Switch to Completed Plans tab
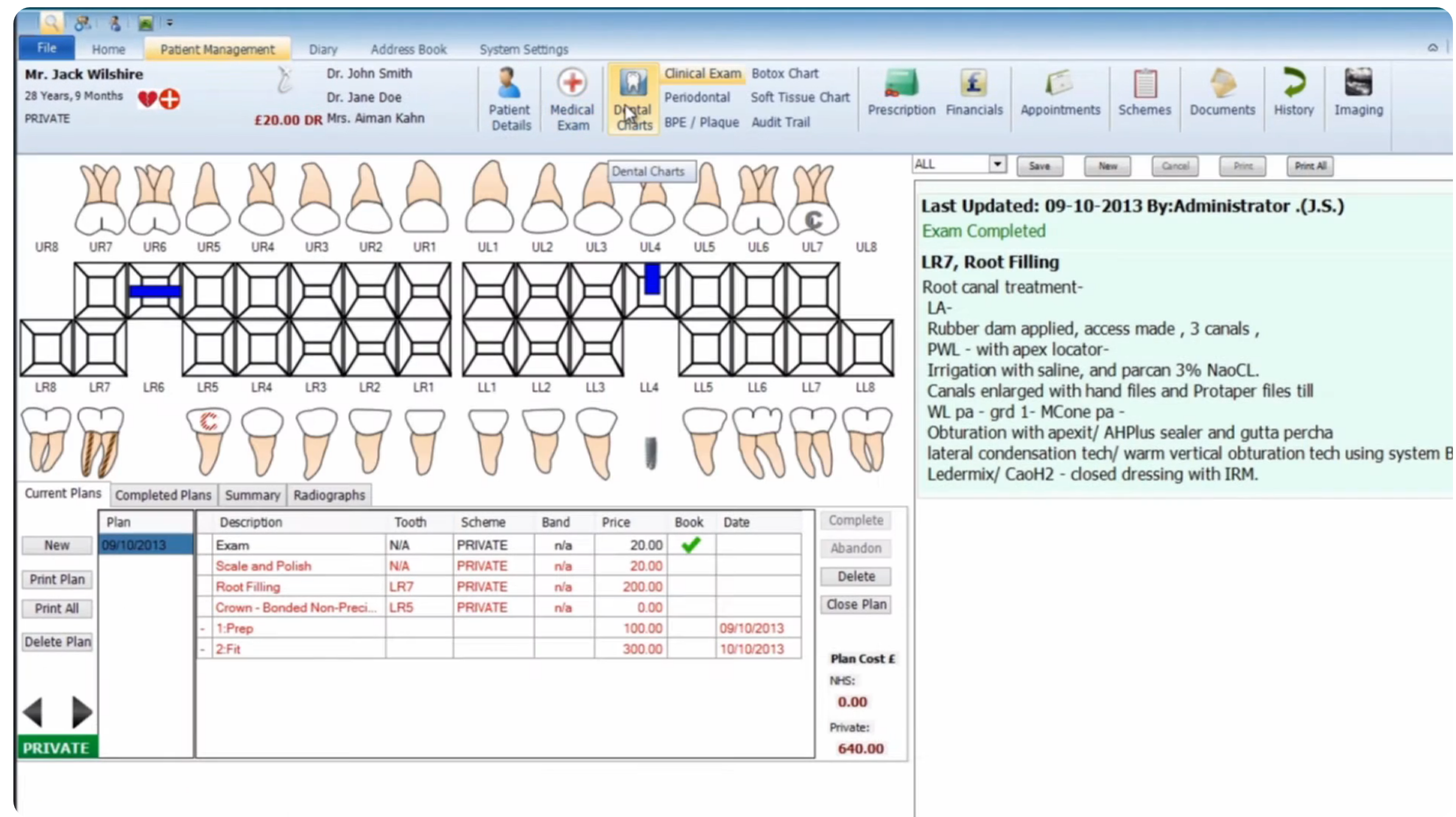This screenshot has height=817, width=1456. [163, 495]
